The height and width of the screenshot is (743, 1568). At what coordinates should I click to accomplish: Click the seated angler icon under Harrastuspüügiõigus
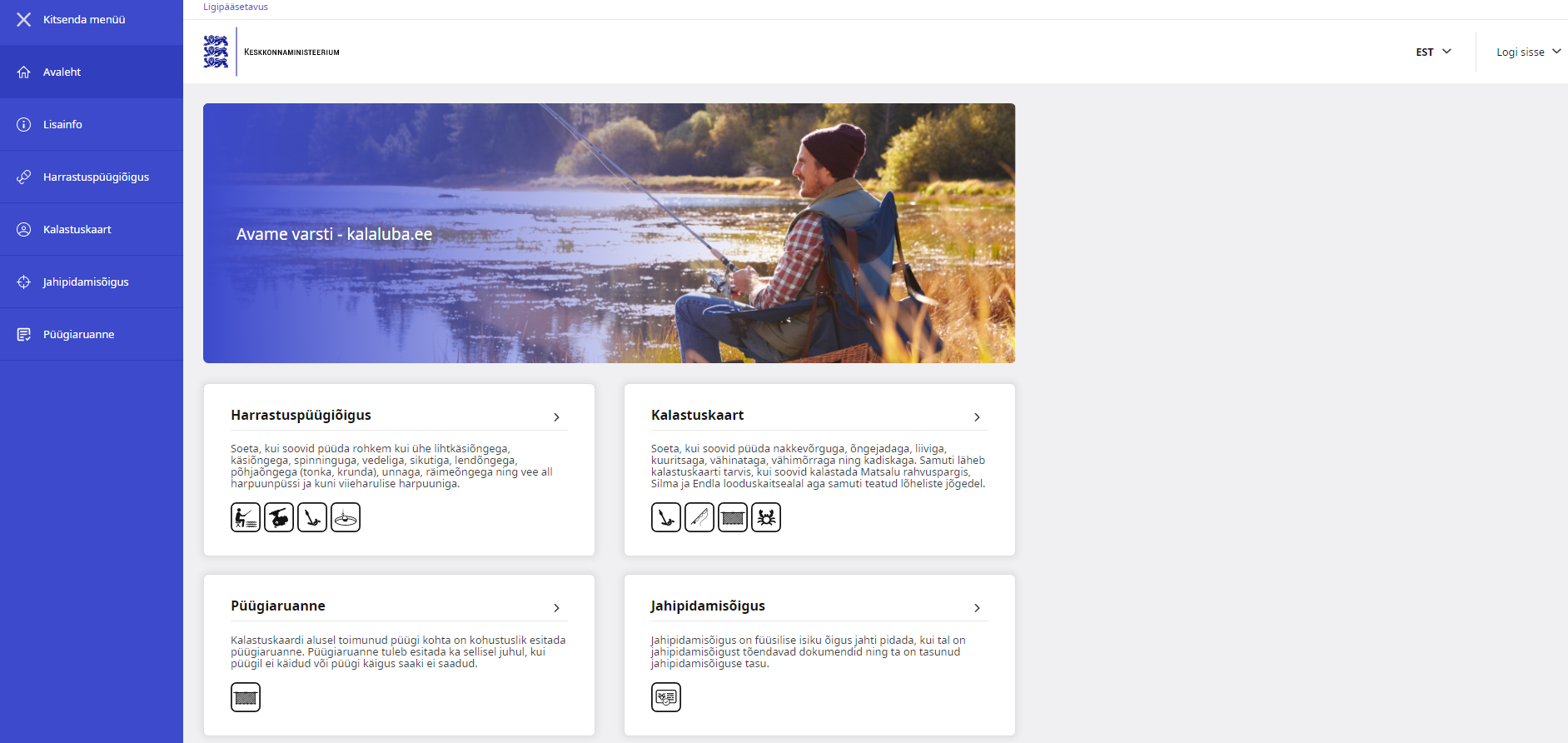pyautogui.click(x=246, y=517)
